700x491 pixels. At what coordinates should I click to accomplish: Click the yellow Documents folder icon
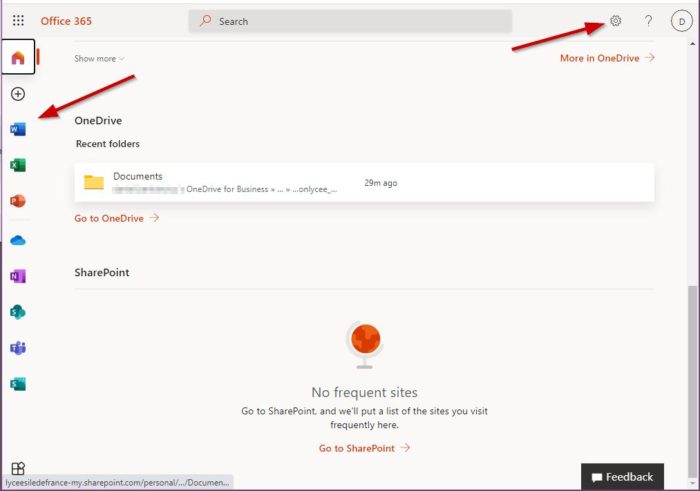click(x=94, y=182)
